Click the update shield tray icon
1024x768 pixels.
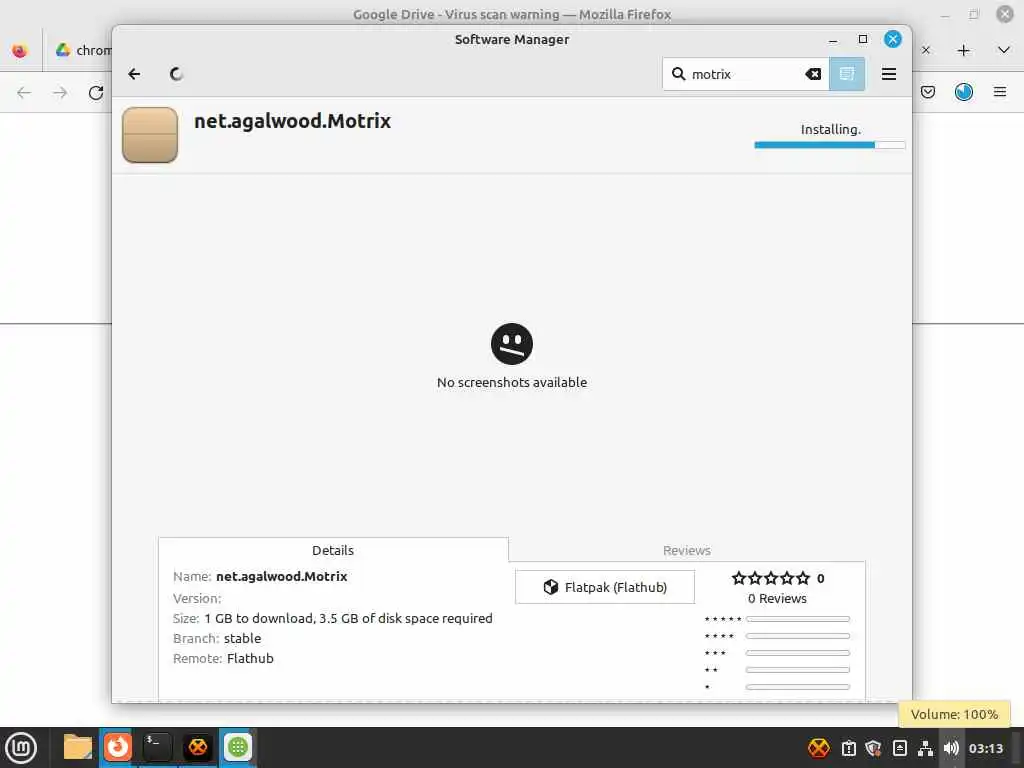[x=874, y=748]
